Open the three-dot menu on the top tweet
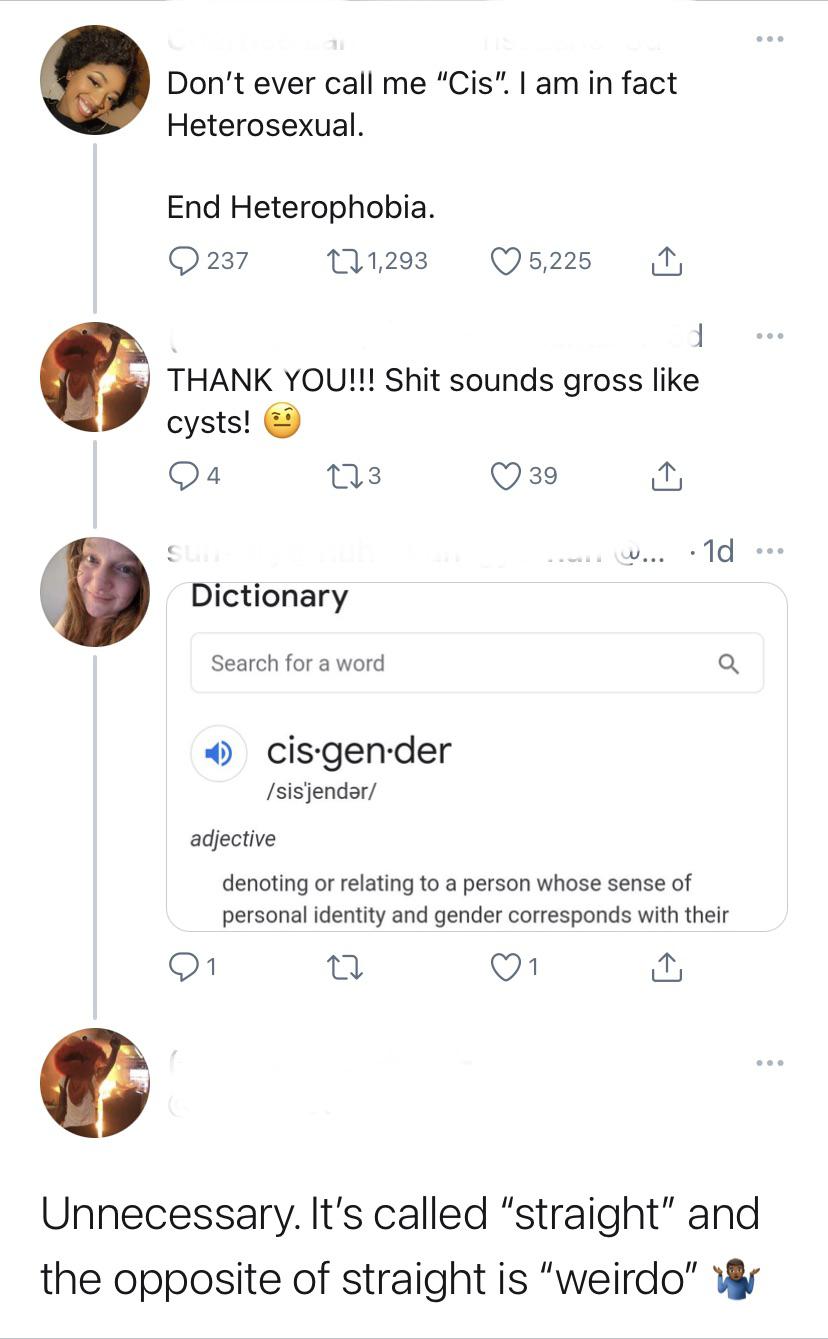 tap(770, 38)
